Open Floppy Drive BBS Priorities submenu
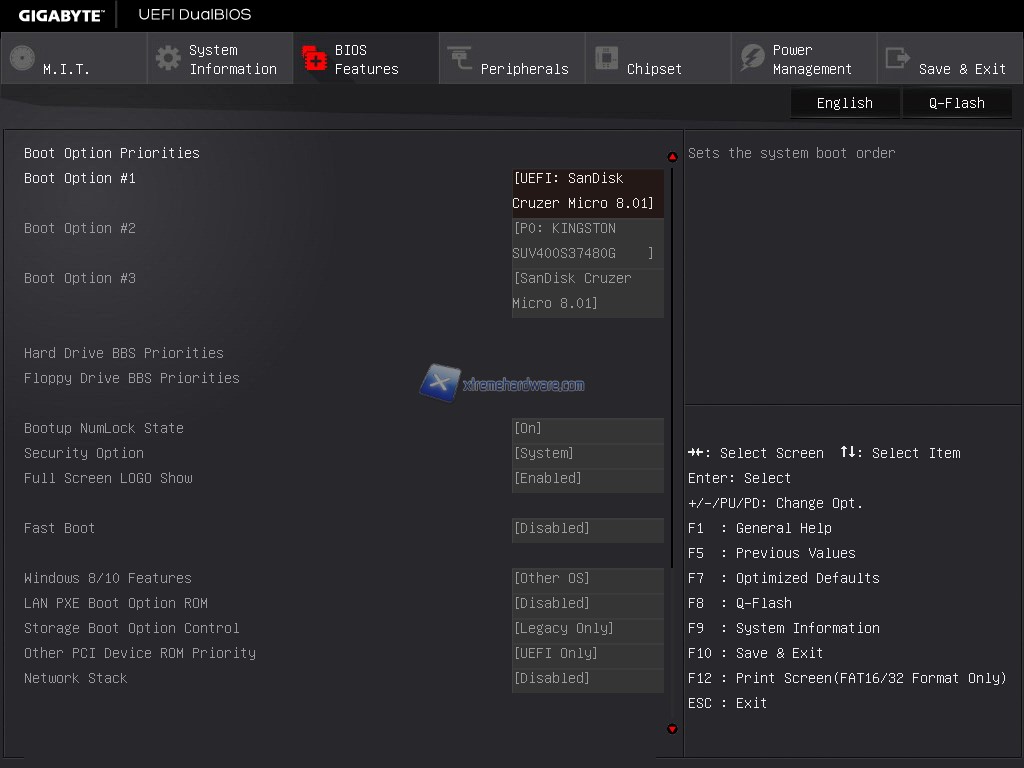 (132, 378)
